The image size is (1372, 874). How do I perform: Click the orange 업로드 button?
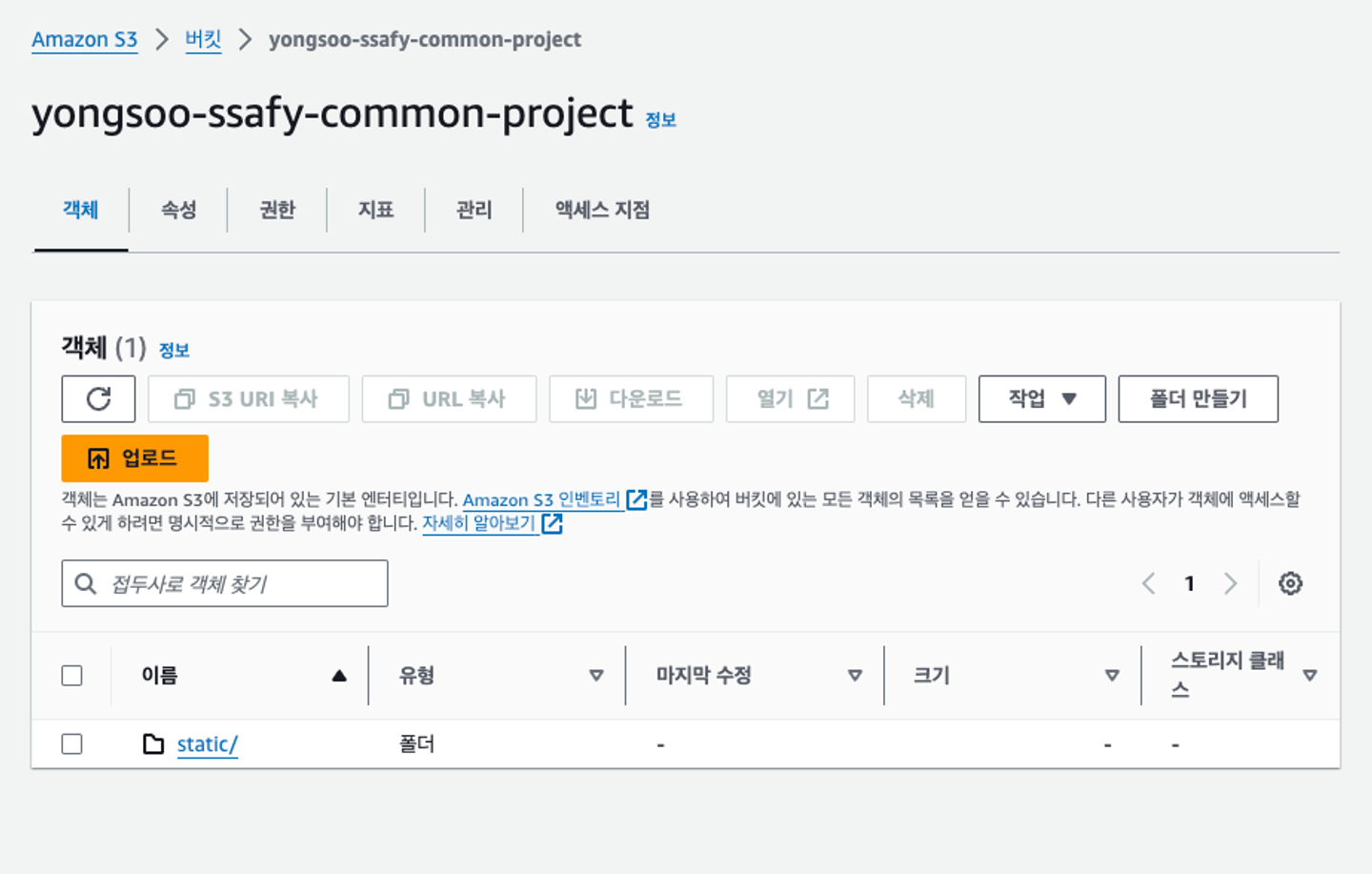coord(134,458)
